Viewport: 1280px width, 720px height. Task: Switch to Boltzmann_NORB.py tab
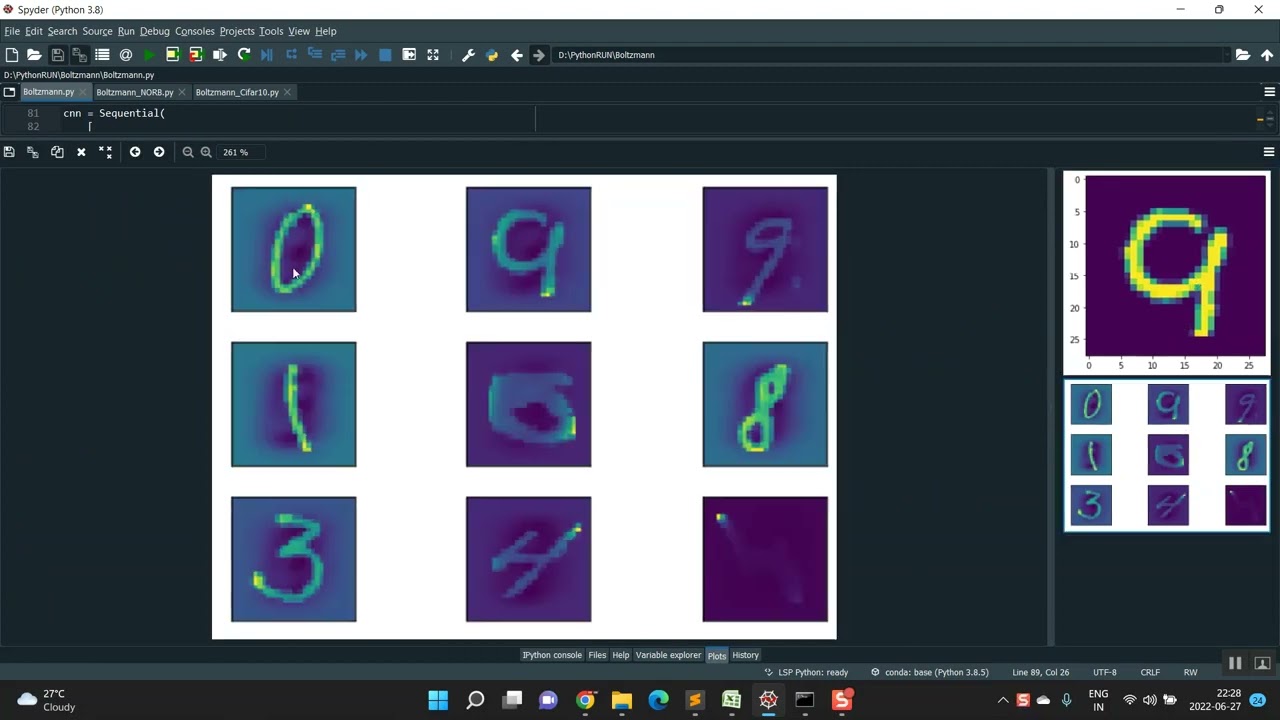[x=134, y=92]
